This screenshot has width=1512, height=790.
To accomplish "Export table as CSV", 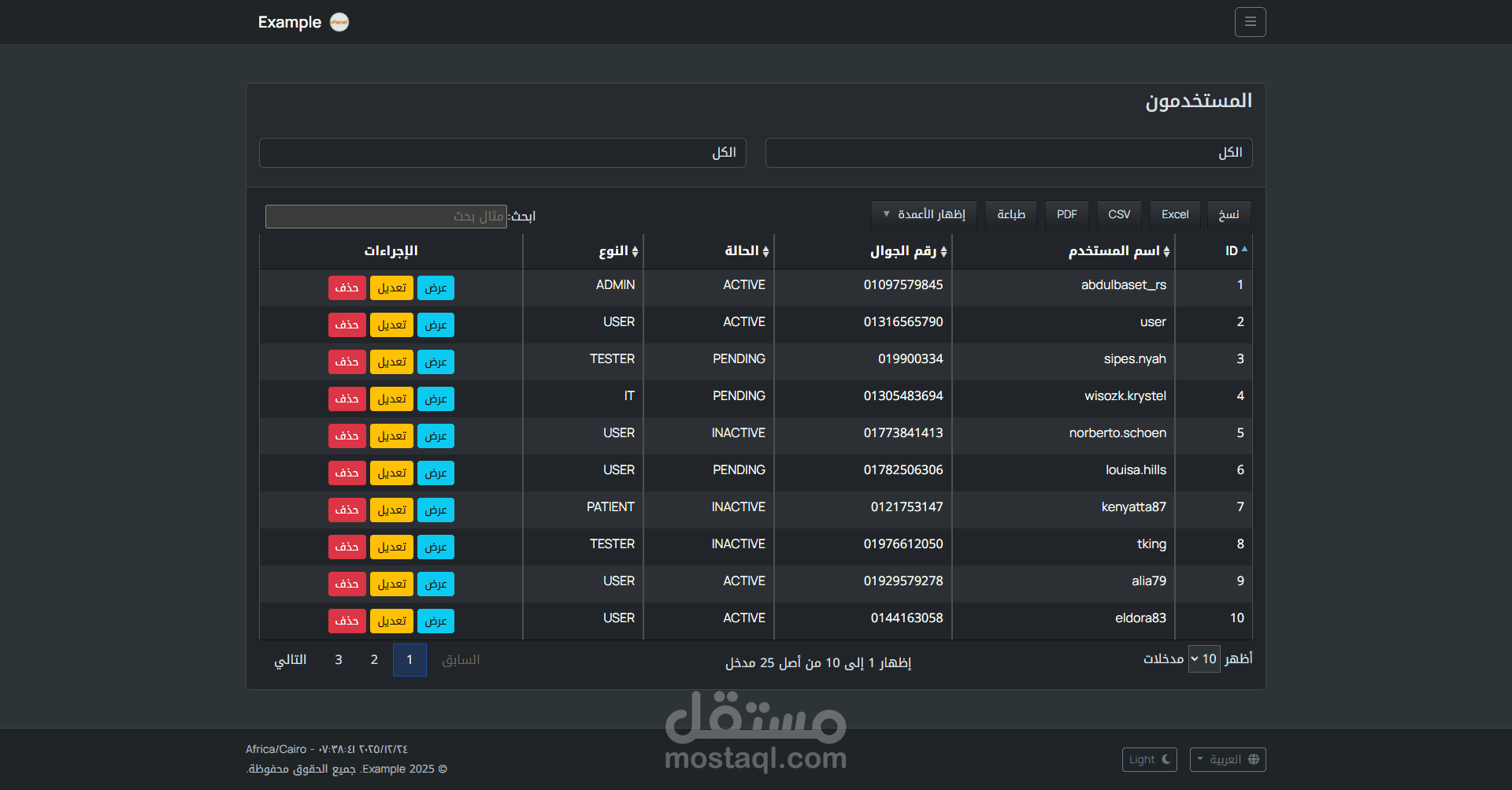I will pyautogui.click(x=1119, y=214).
